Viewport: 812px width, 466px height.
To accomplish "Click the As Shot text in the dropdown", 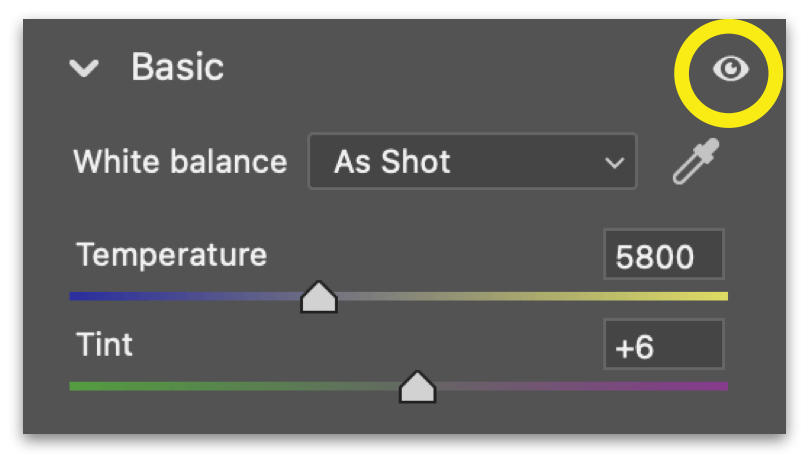I will point(392,162).
